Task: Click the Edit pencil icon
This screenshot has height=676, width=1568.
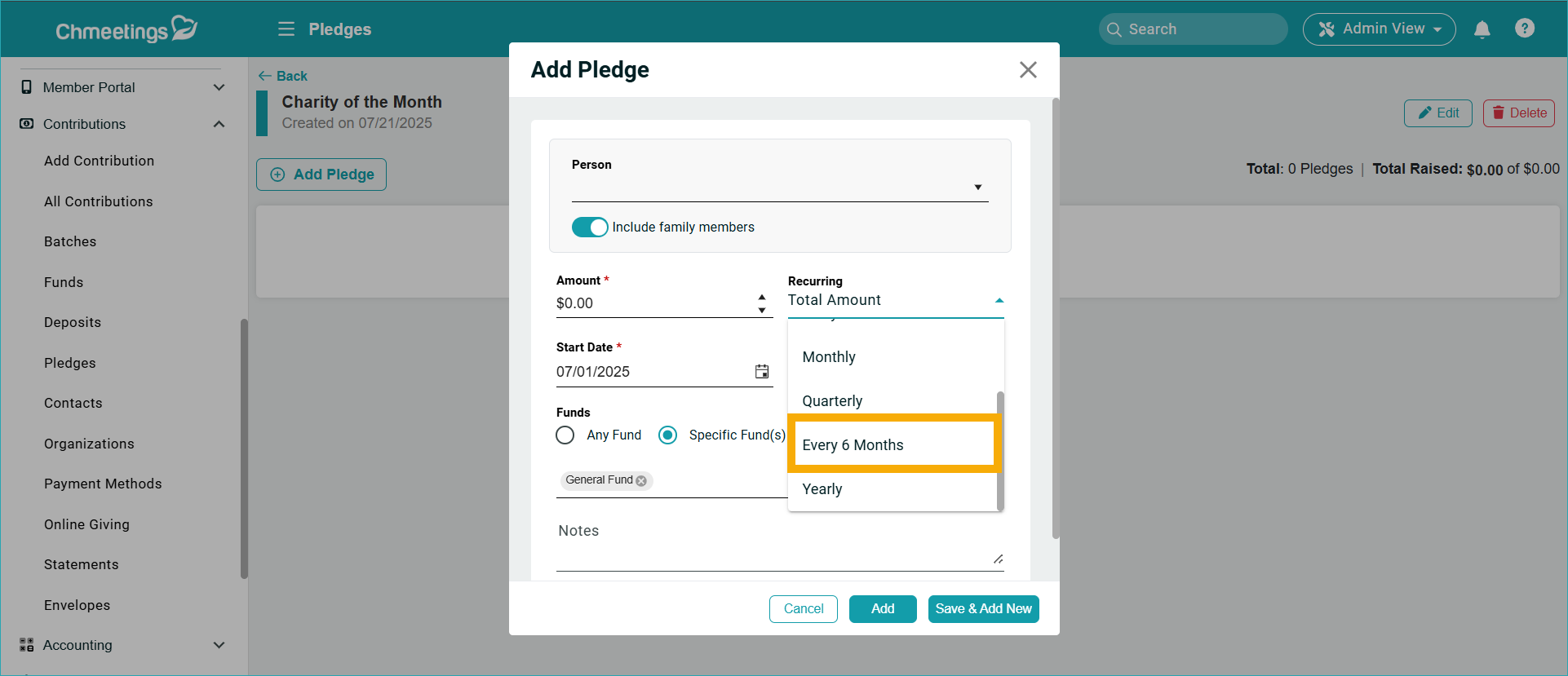Action: 1437,113
